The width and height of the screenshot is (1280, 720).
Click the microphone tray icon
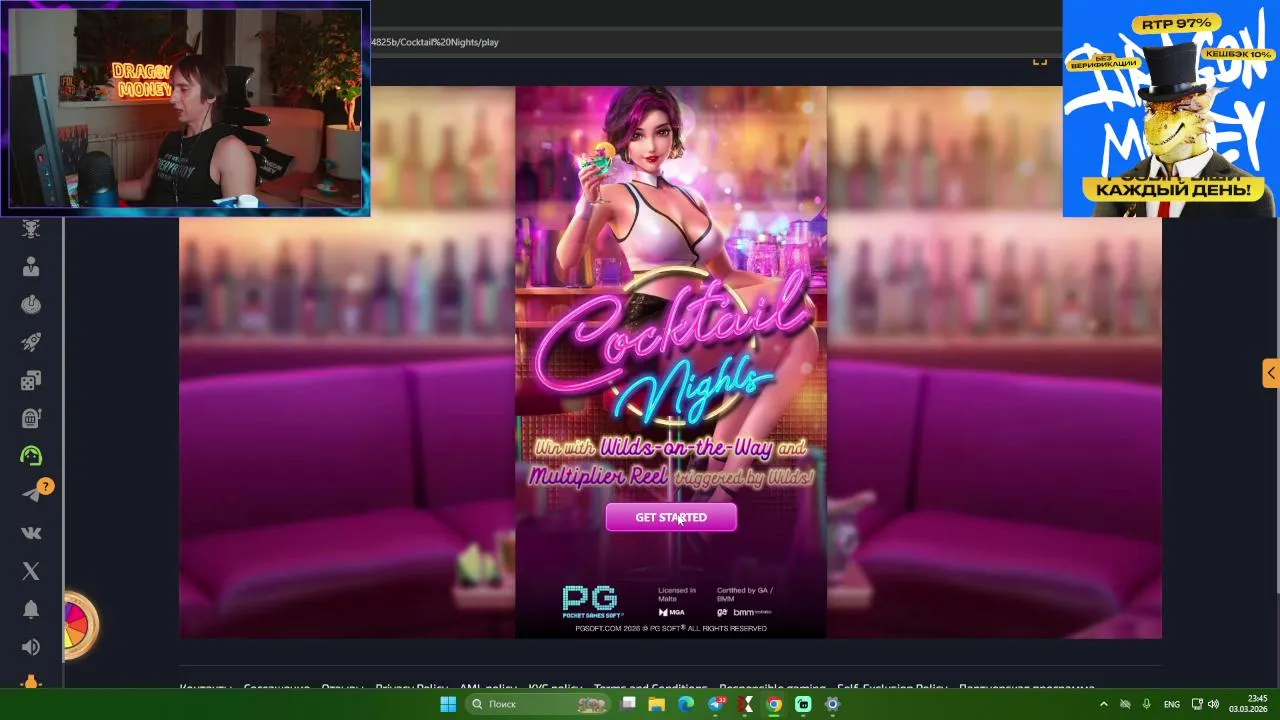coord(1147,704)
